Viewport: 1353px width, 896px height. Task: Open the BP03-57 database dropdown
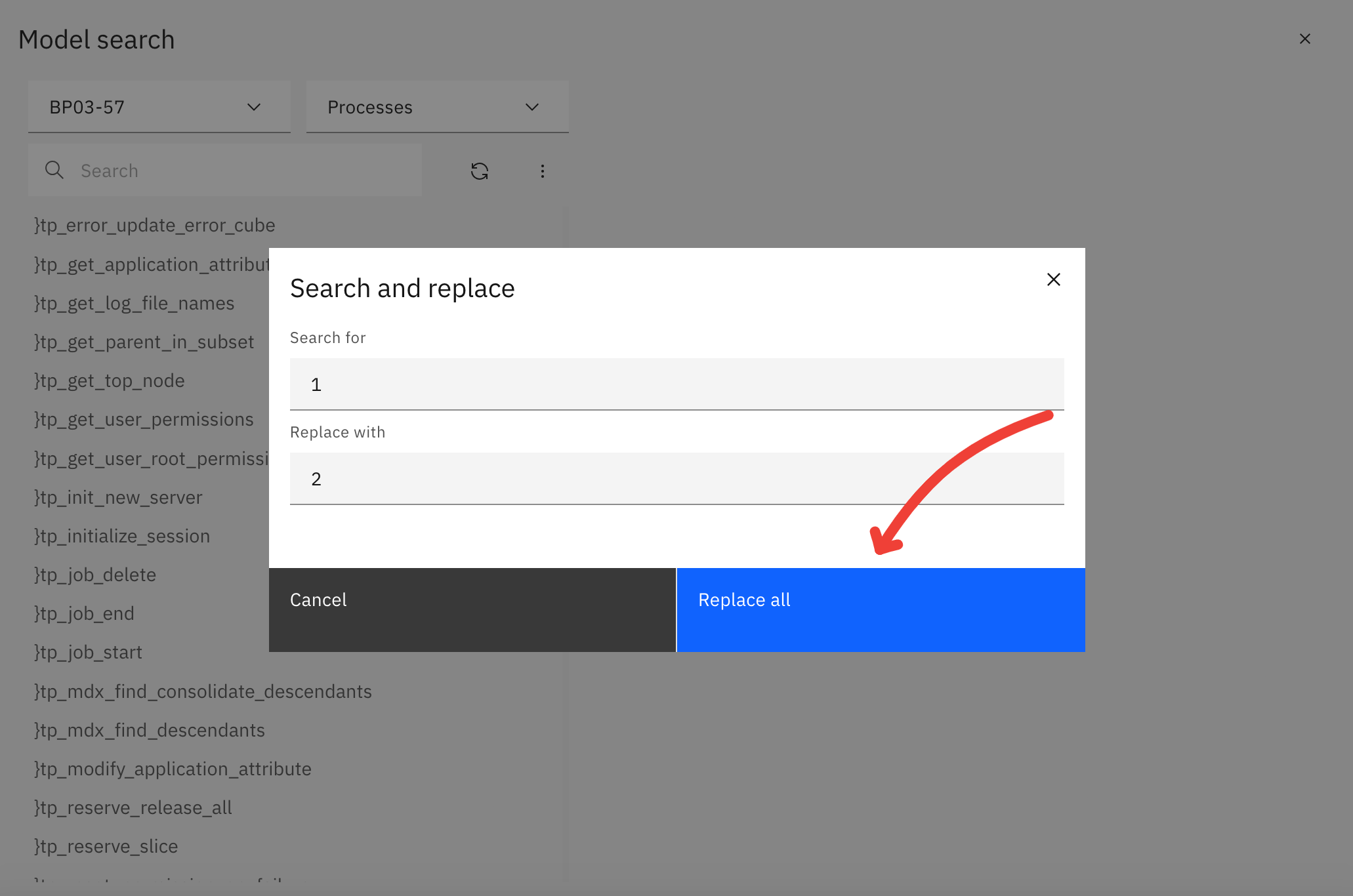pos(159,107)
